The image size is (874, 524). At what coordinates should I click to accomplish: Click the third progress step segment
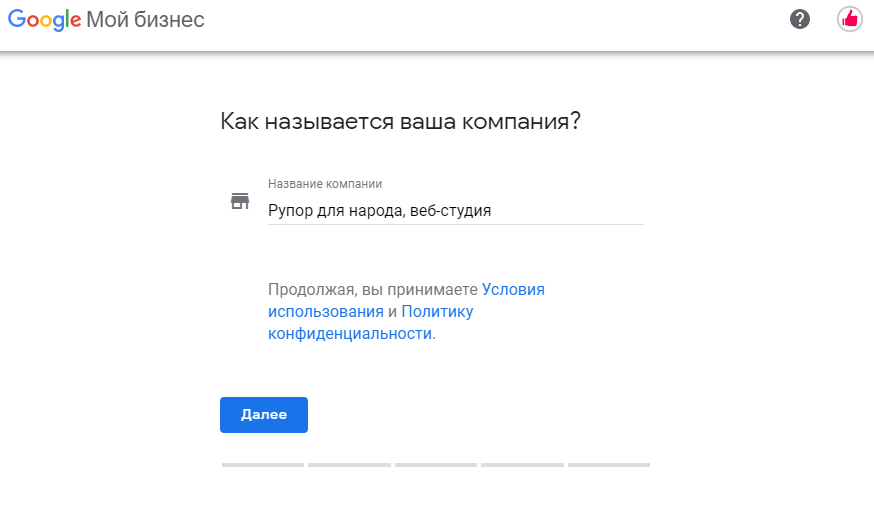pyautogui.click(x=436, y=465)
